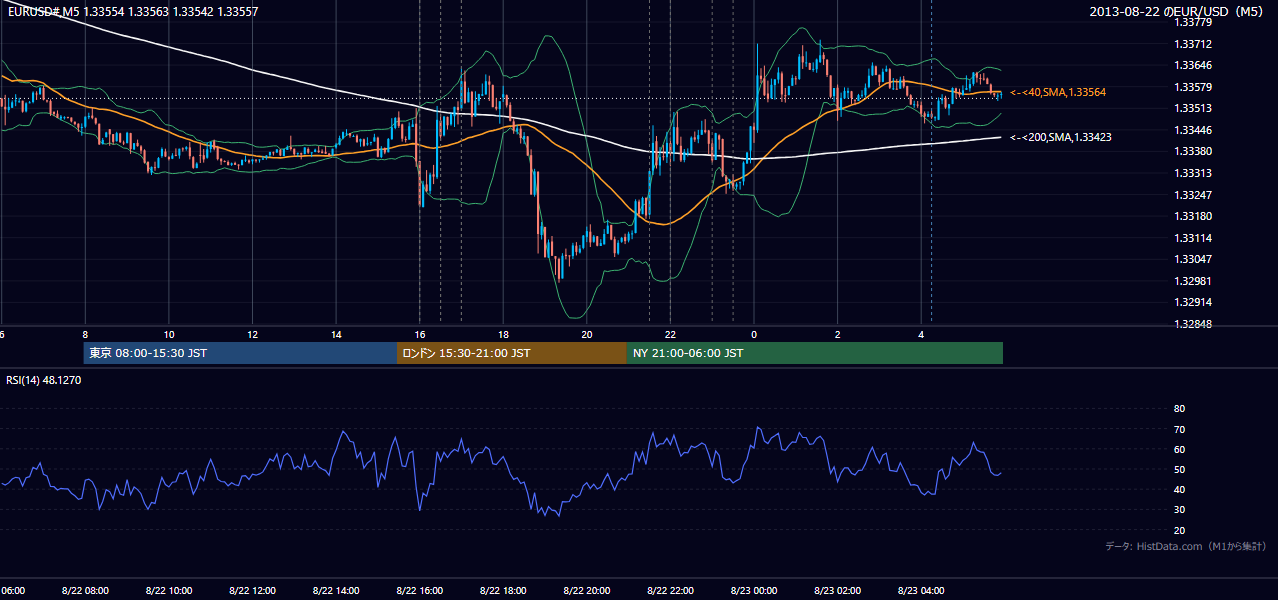Click price axis label 1.33646

[1192, 65]
